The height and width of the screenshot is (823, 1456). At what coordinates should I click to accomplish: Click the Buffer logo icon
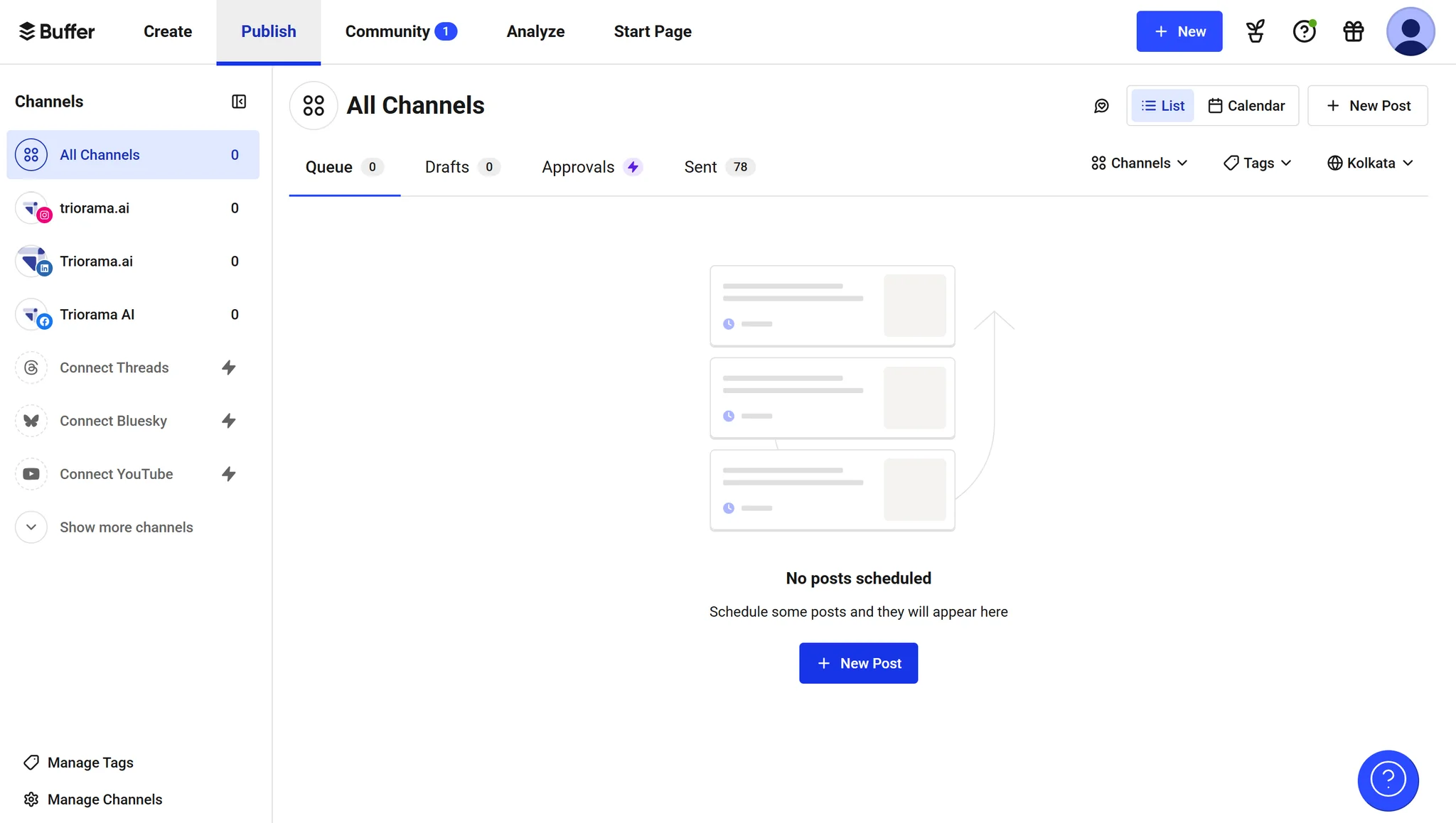tap(27, 31)
